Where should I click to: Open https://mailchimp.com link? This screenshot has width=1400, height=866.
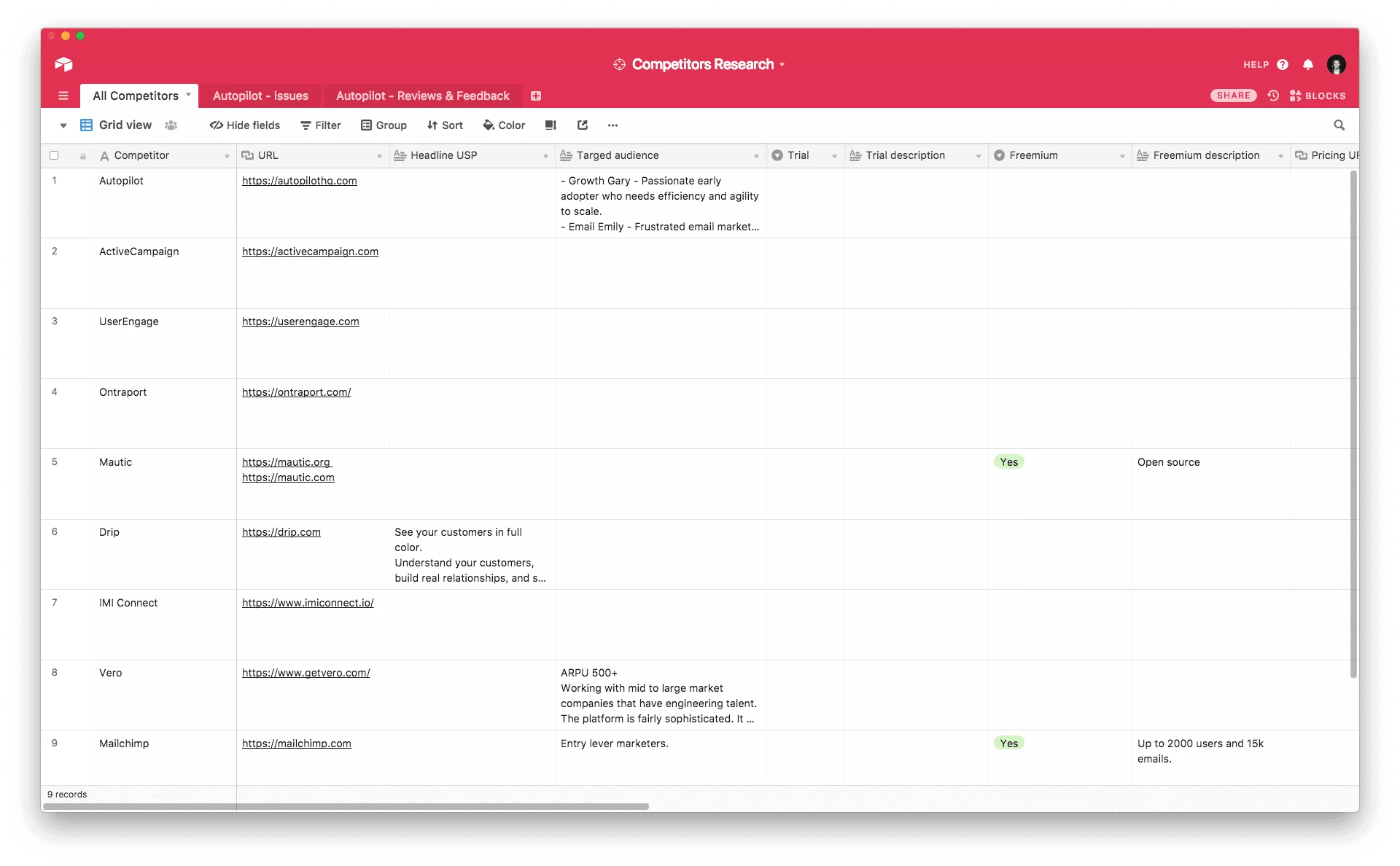(297, 744)
